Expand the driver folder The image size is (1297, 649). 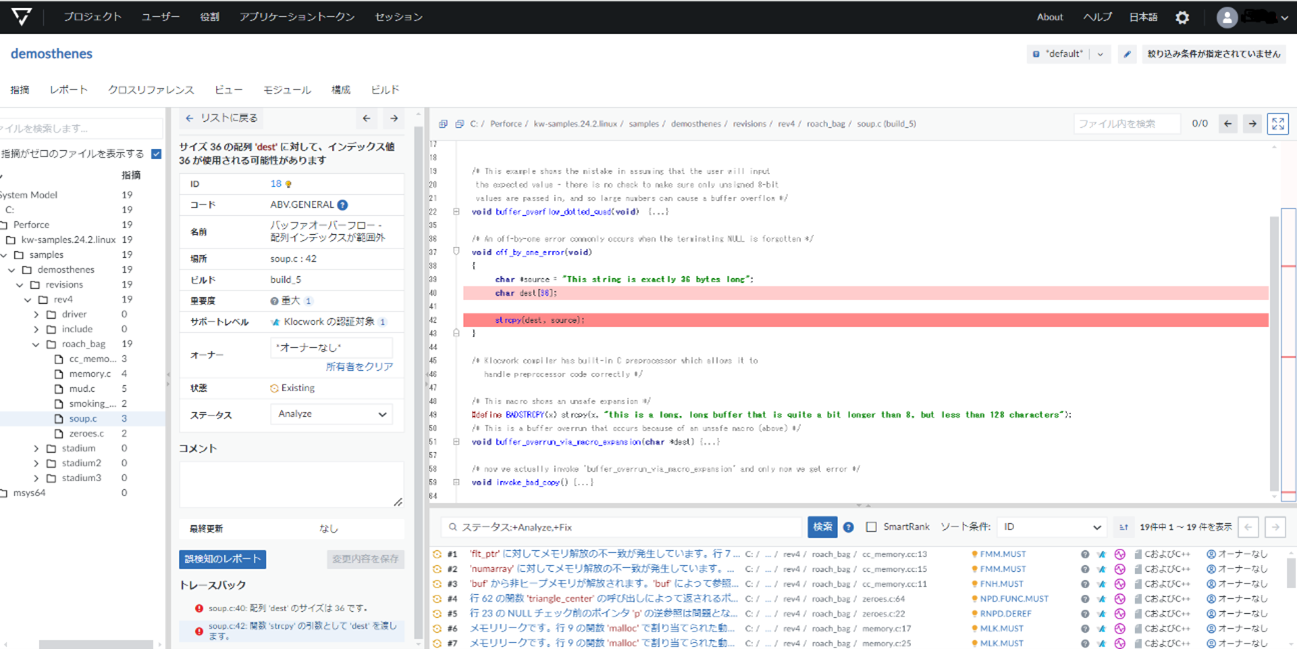point(37,314)
